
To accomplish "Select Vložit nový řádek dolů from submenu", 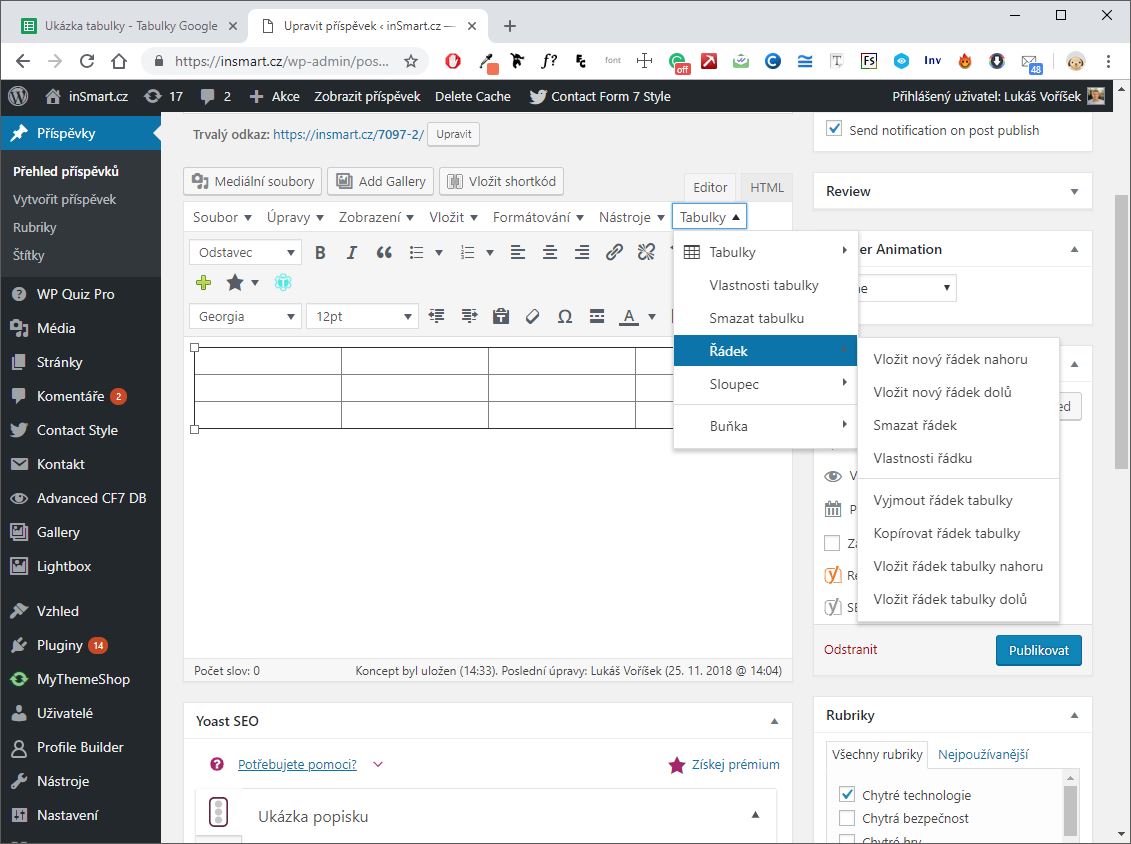I will pyautogui.click(x=942, y=392).
